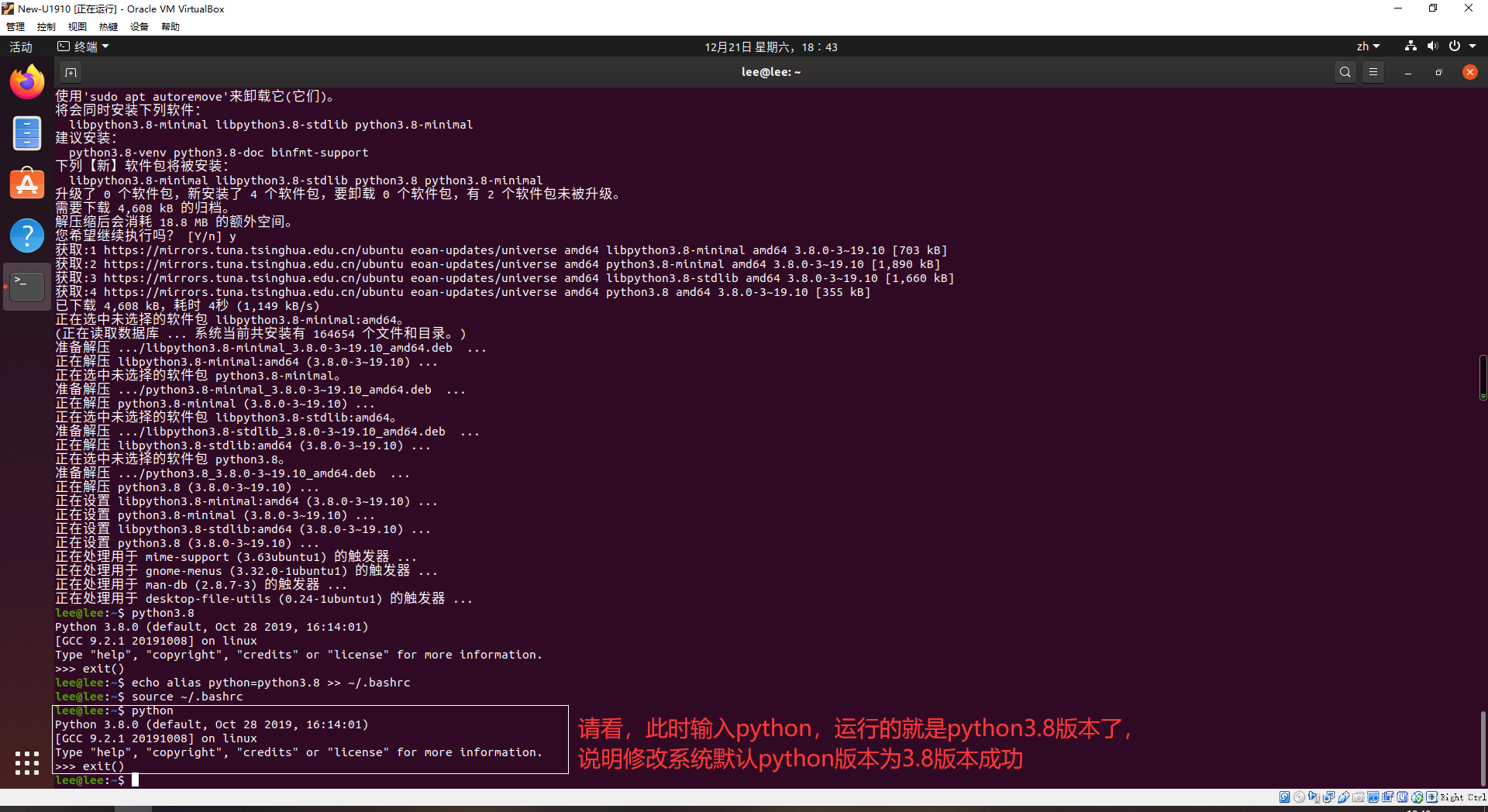The image size is (1488, 812).
Task: Click VirtualBox hard disk activity icon
Action: click(1284, 797)
